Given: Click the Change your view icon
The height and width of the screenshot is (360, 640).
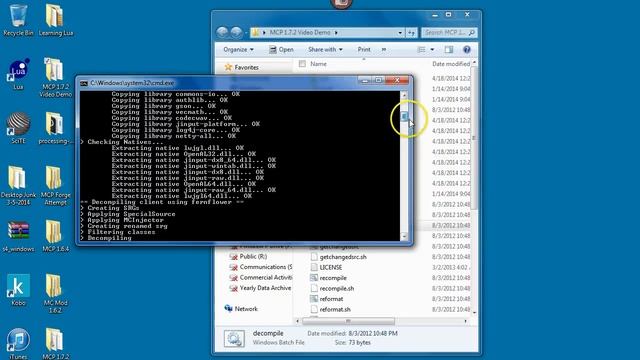Looking at the screenshot, I should coord(421,49).
